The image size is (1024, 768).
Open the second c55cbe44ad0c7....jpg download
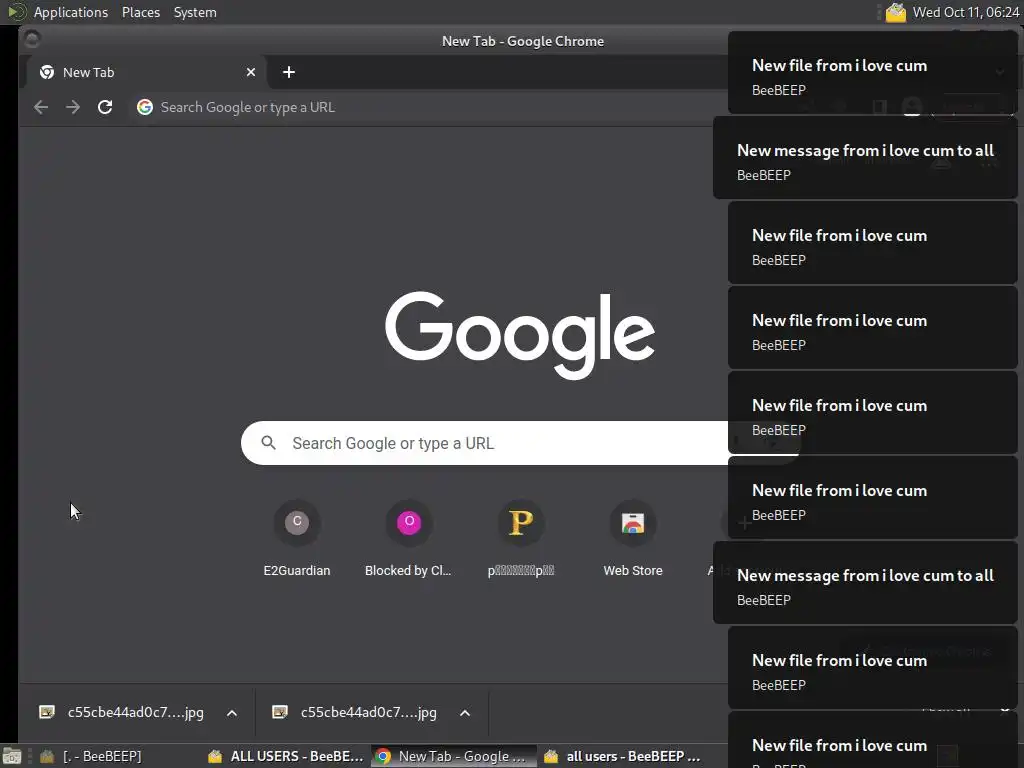click(x=368, y=712)
